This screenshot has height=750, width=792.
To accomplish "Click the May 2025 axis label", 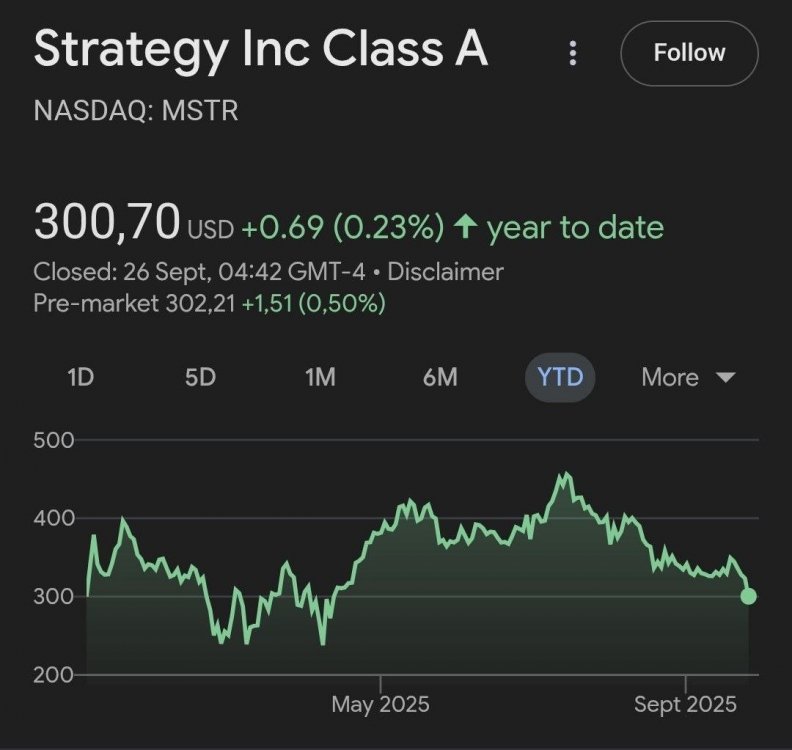I will 380,705.
